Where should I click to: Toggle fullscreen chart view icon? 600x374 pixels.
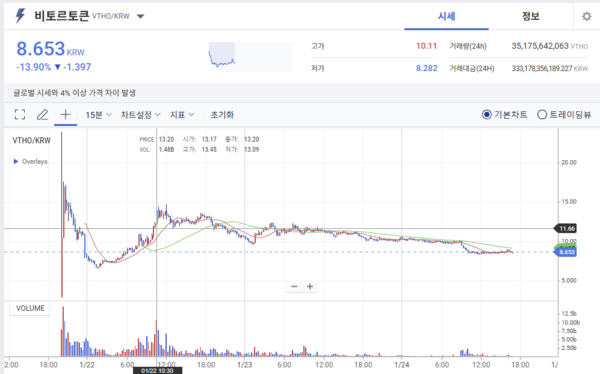(x=20, y=114)
